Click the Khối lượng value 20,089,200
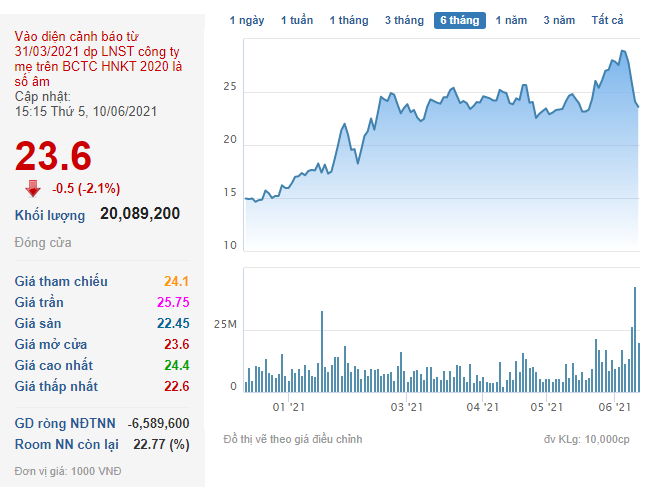Image resolution: width=669 pixels, height=491 pixels. [x=140, y=214]
